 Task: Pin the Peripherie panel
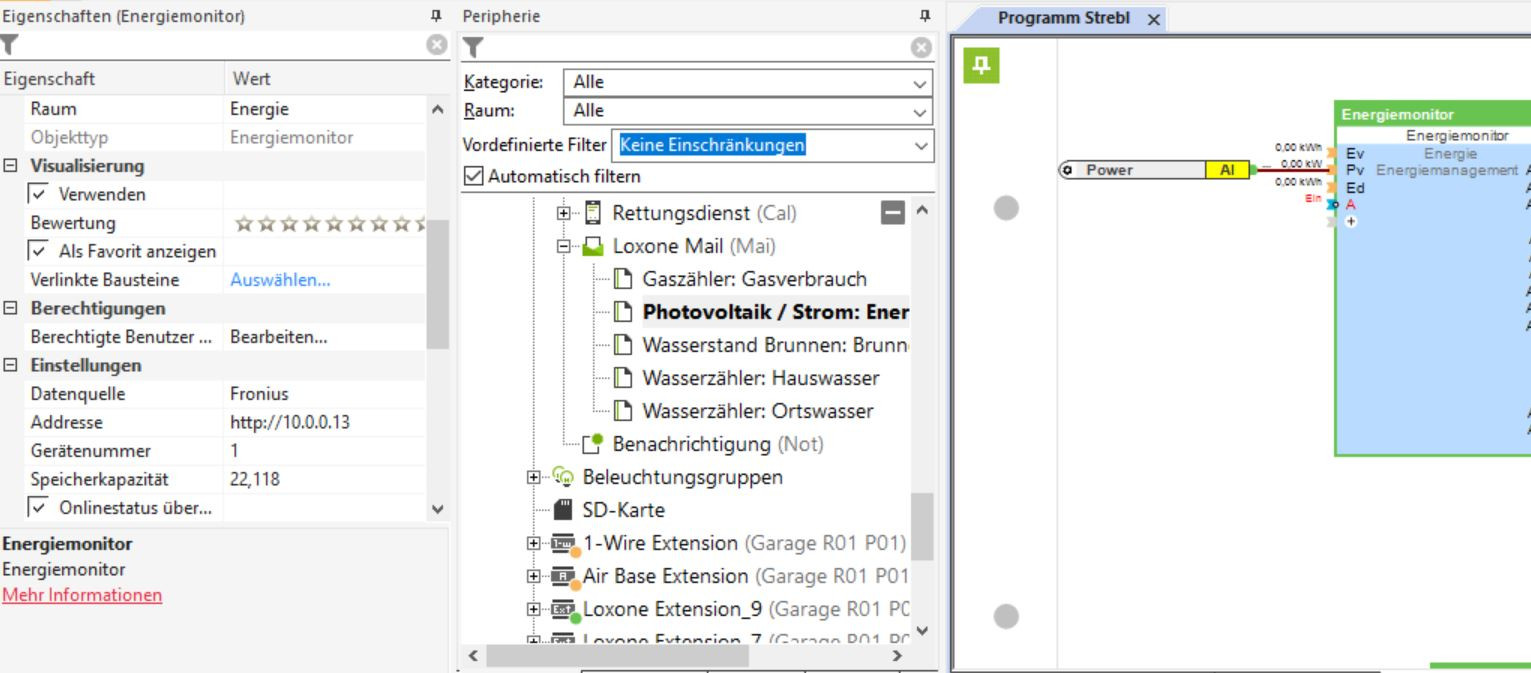[925, 17]
